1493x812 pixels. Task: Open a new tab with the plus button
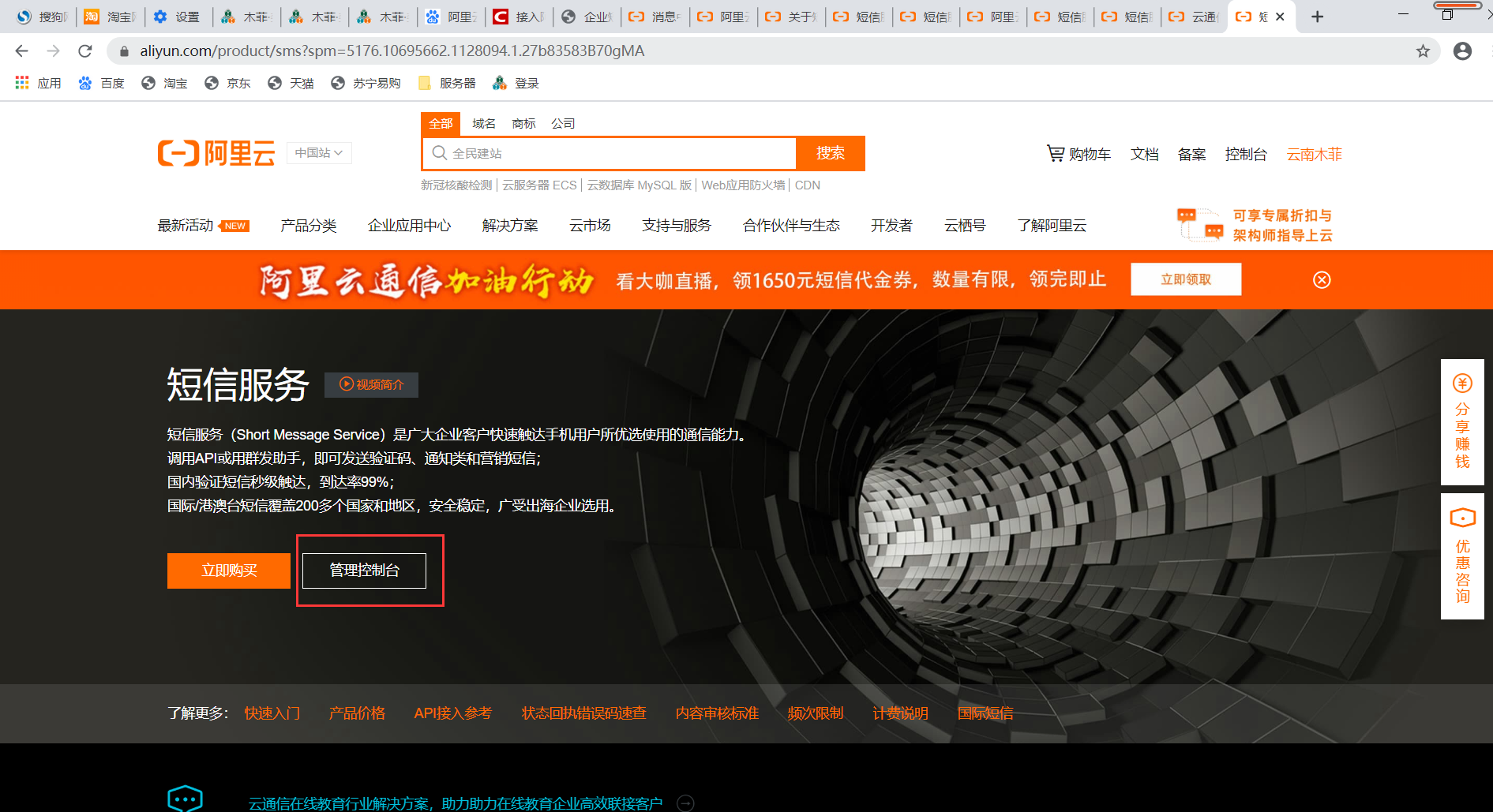click(1317, 17)
